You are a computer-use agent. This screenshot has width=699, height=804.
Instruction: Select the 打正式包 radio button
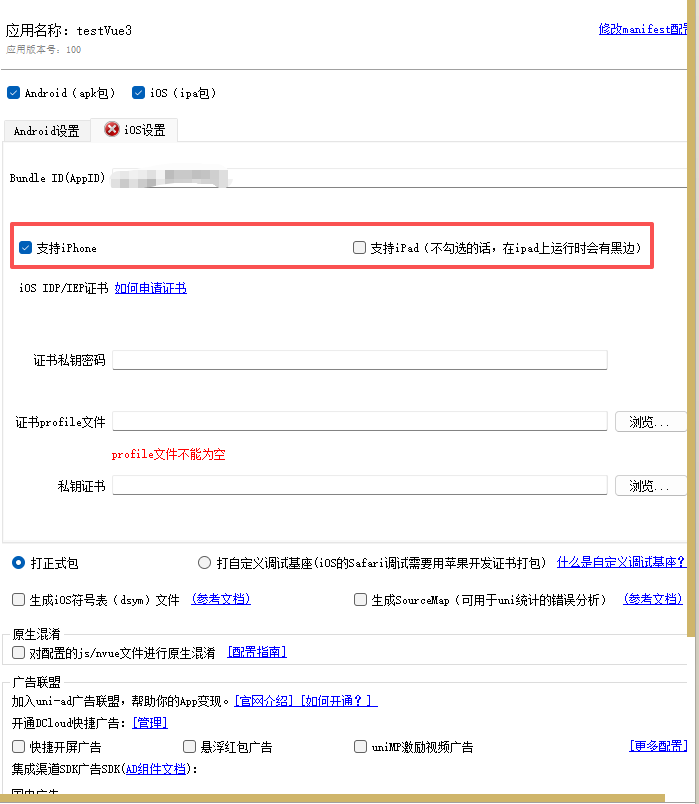click(x=18, y=563)
